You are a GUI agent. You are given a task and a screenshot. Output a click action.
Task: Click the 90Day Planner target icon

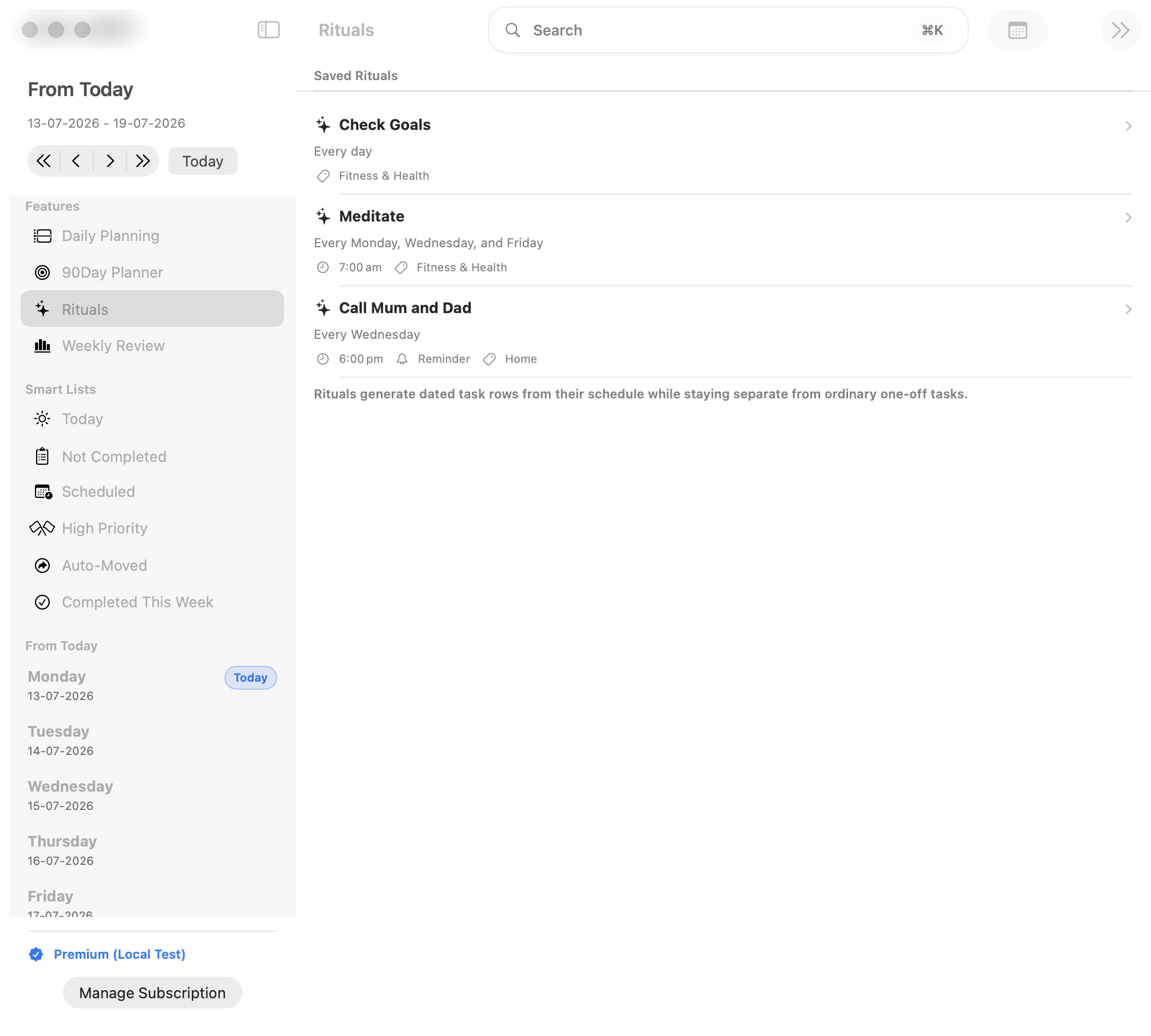(42, 272)
